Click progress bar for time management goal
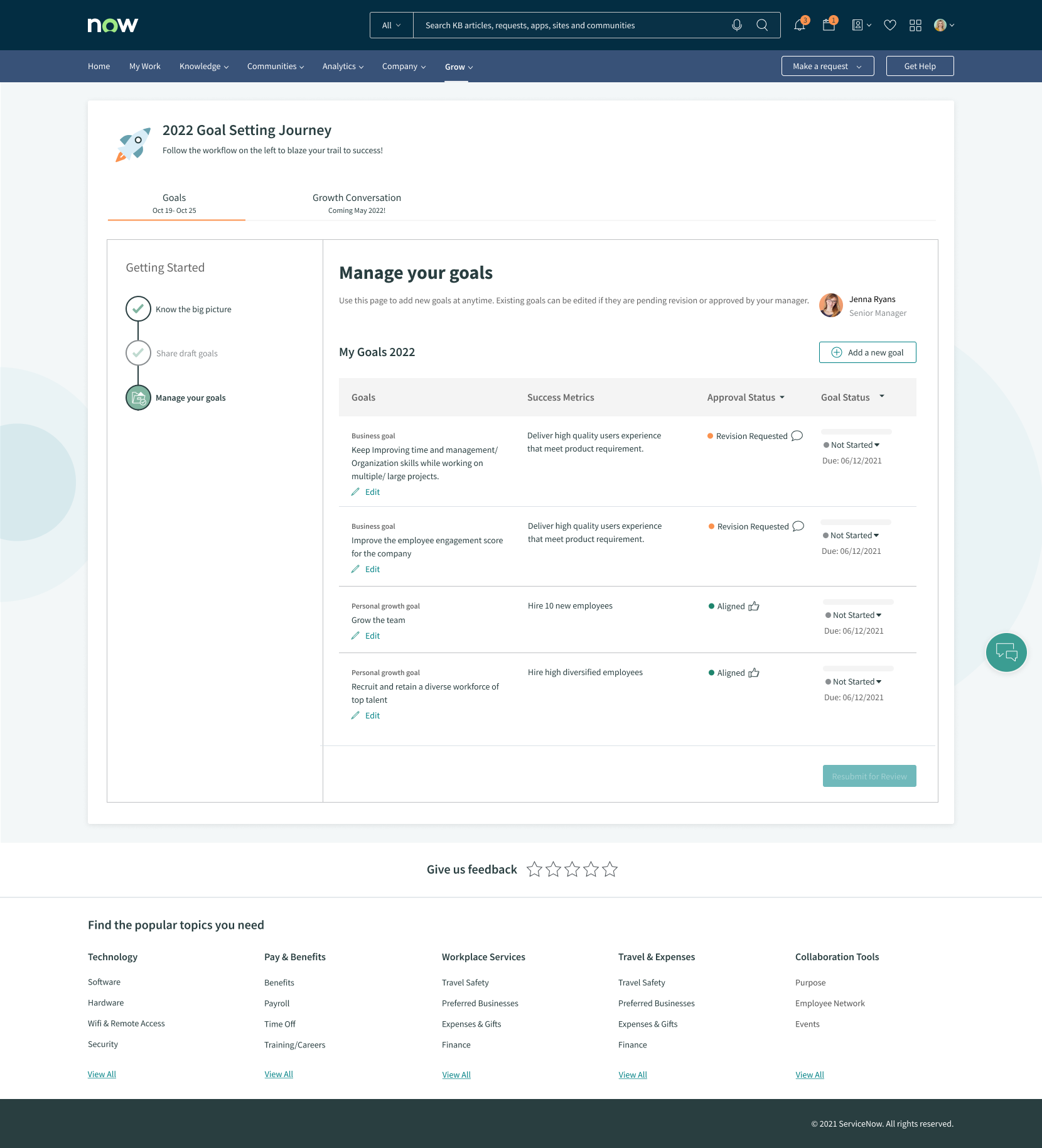This screenshot has height=1148, width=1042. click(x=856, y=431)
